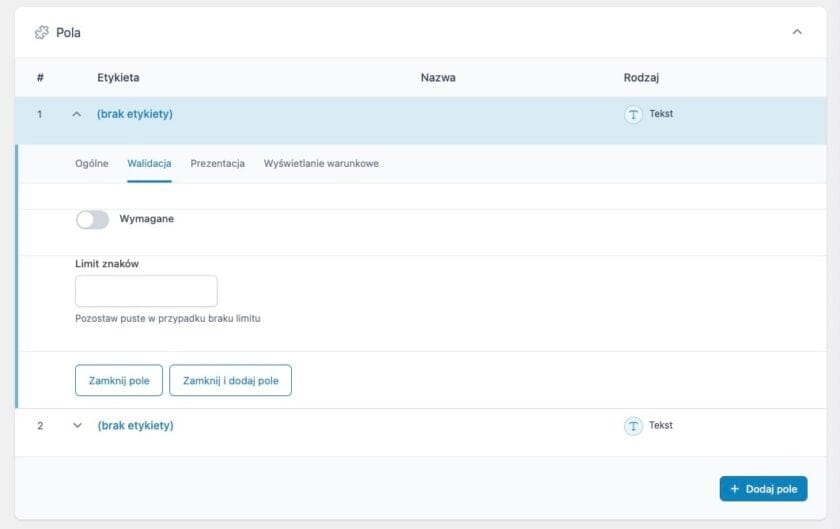This screenshot has width=840, height=529.
Task: Click Zamknij i dodaj pole button
Action: pyautogui.click(x=230, y=380)
